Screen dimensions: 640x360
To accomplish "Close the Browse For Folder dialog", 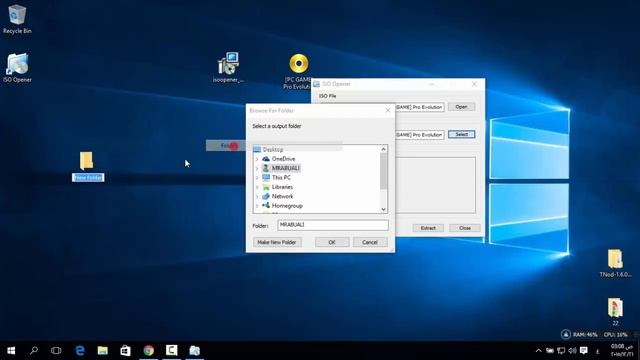I will (x=388, y=111).
